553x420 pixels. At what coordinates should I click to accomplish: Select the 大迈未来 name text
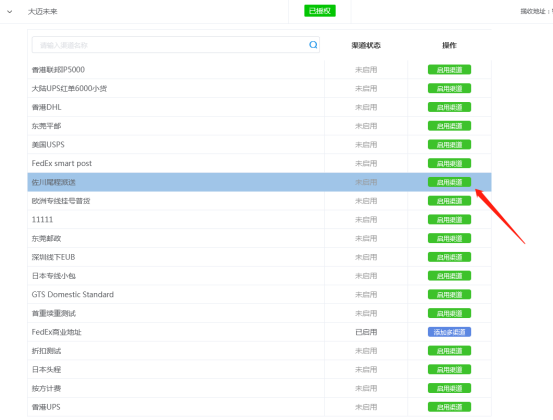tap(42, 12)
